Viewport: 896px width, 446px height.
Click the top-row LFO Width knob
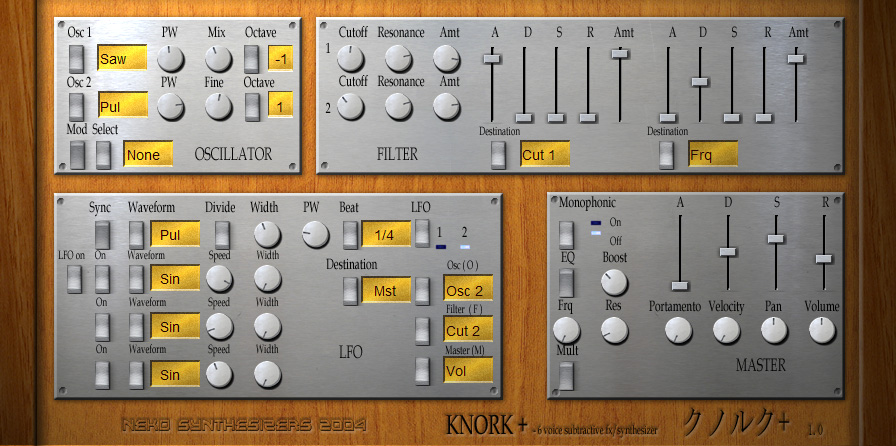(267, 234)
